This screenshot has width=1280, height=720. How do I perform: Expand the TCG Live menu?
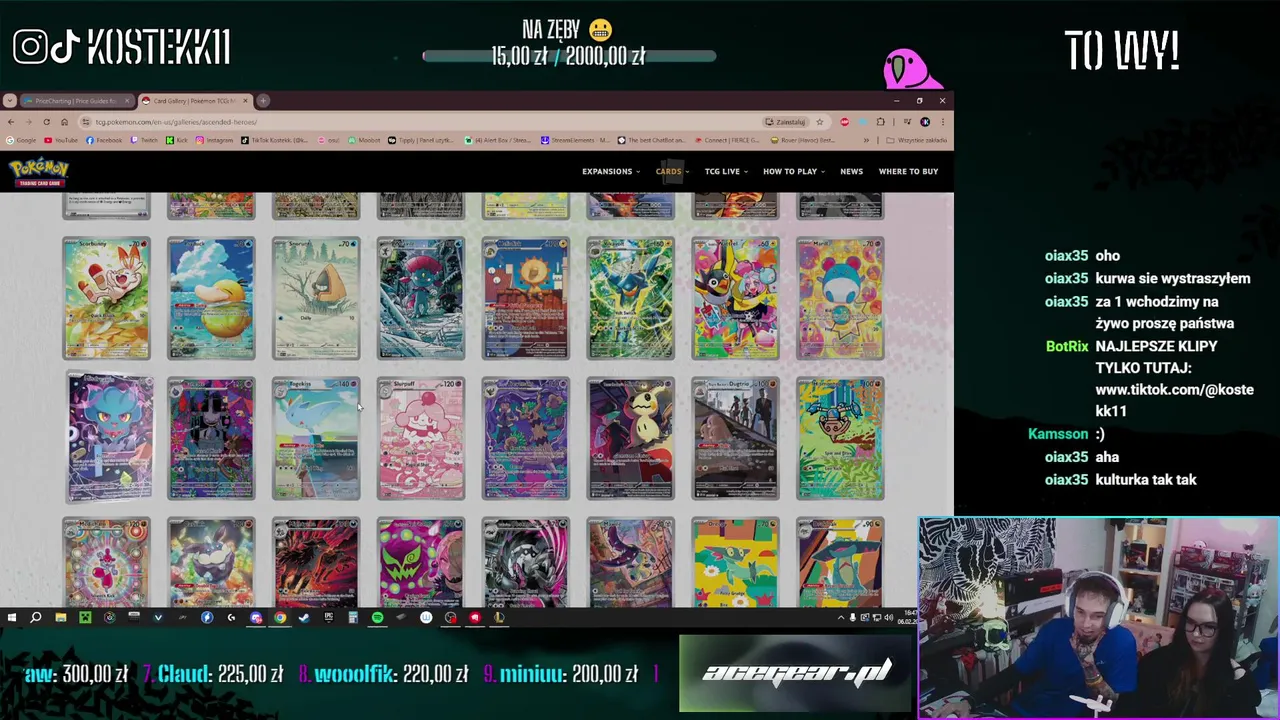tap(726, 172)
